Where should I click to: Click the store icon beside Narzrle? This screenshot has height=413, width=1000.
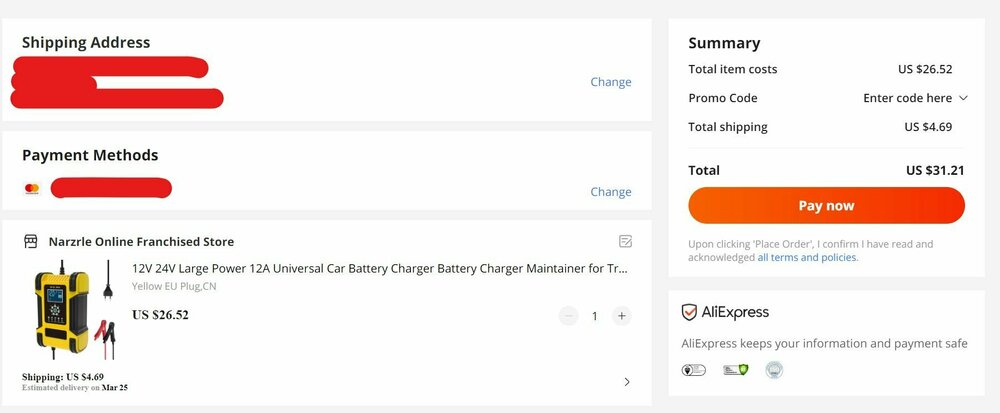pyautogui.click(x=31, y=241)
